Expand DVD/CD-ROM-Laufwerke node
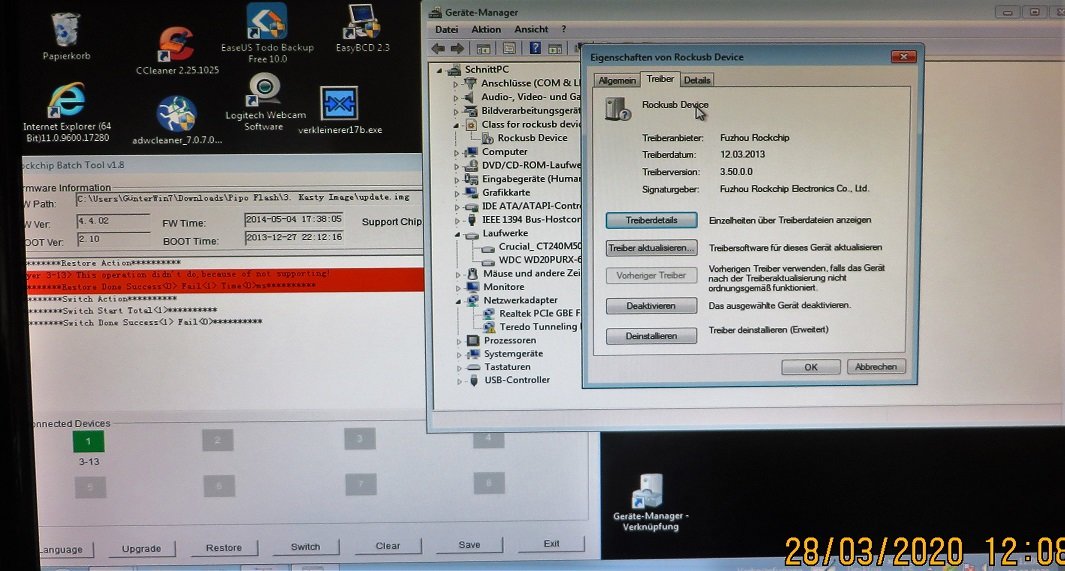The height and width of the screenshot is (571, 1065). tap(456, 166)
